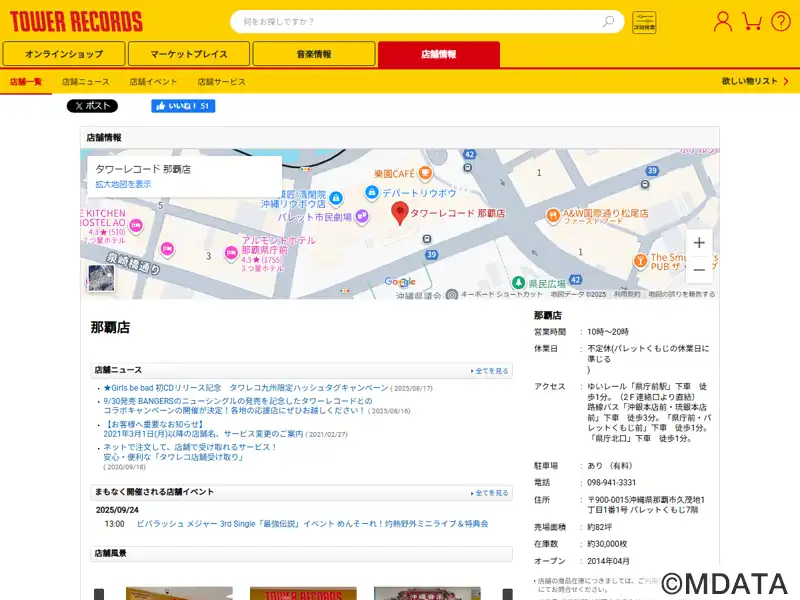Open the Girls be bad campaign news link
Viewport: 800px width, 600px height.
tap(246, 388)
